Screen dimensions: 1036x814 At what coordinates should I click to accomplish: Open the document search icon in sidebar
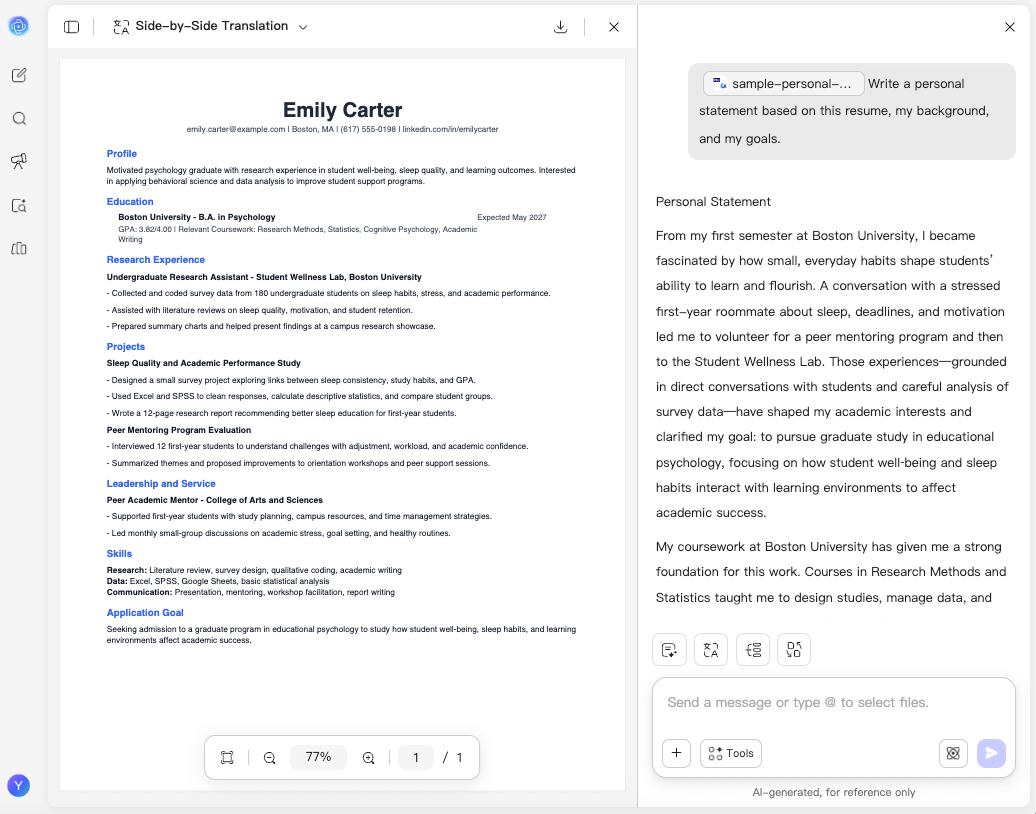point(19,205)
